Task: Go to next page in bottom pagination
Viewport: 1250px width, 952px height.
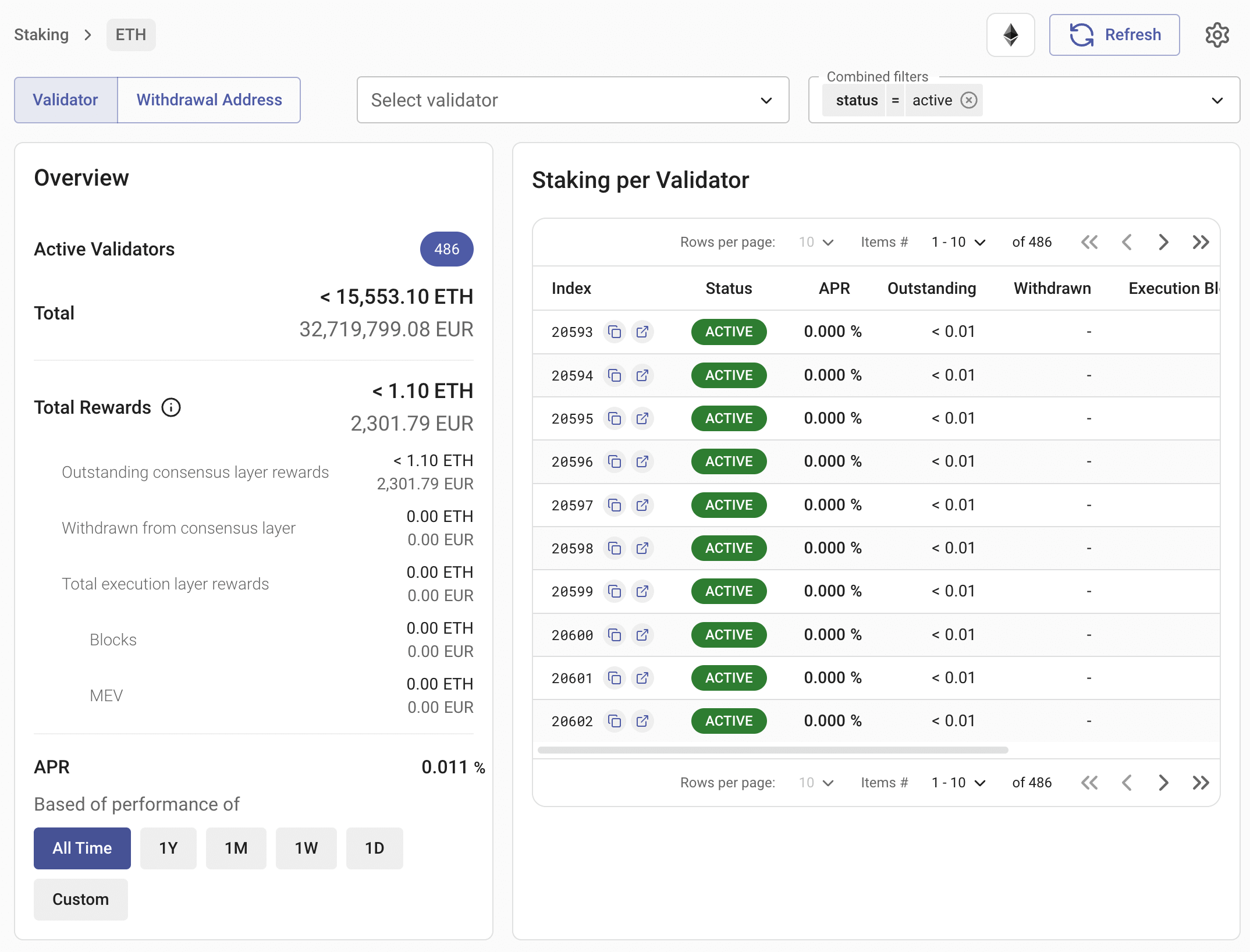Action: coord(1163,783)
